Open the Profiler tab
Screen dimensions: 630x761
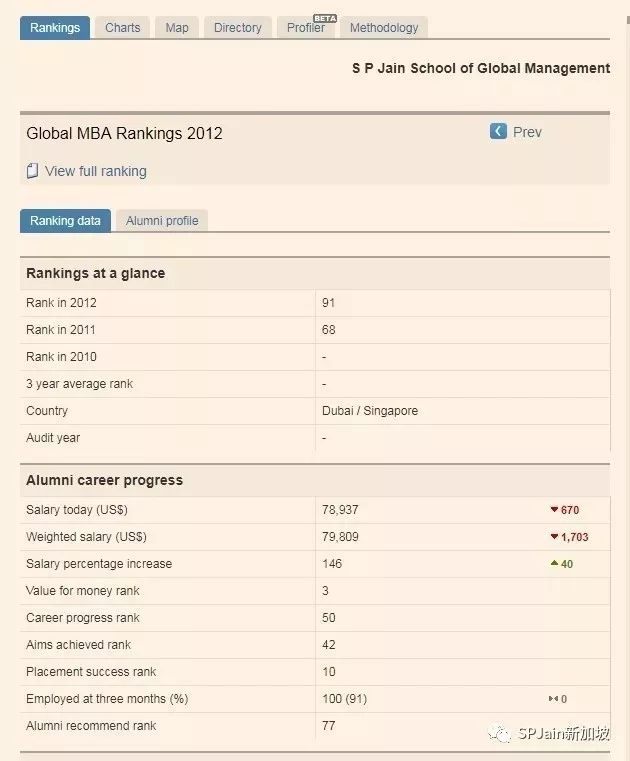[305, 29]
